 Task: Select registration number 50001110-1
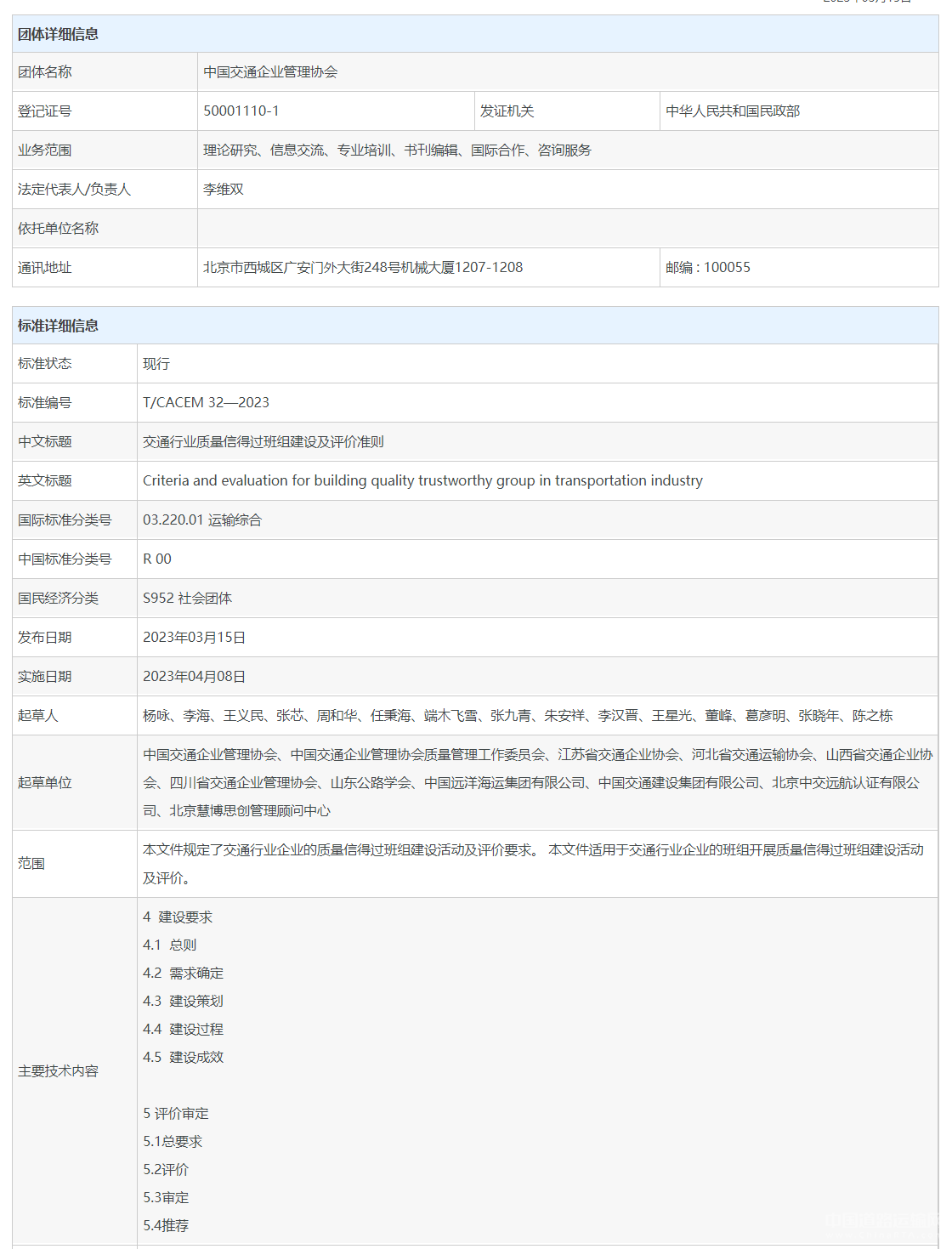[x=241, y=111]
